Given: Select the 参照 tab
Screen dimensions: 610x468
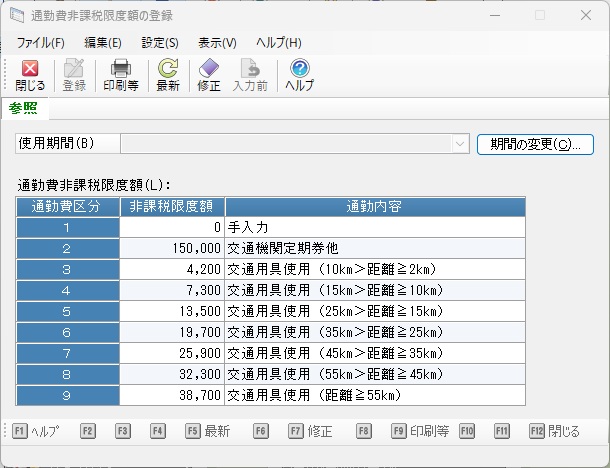Looking at the screenshot, I should pyautogui.click(x=23, y=107).
